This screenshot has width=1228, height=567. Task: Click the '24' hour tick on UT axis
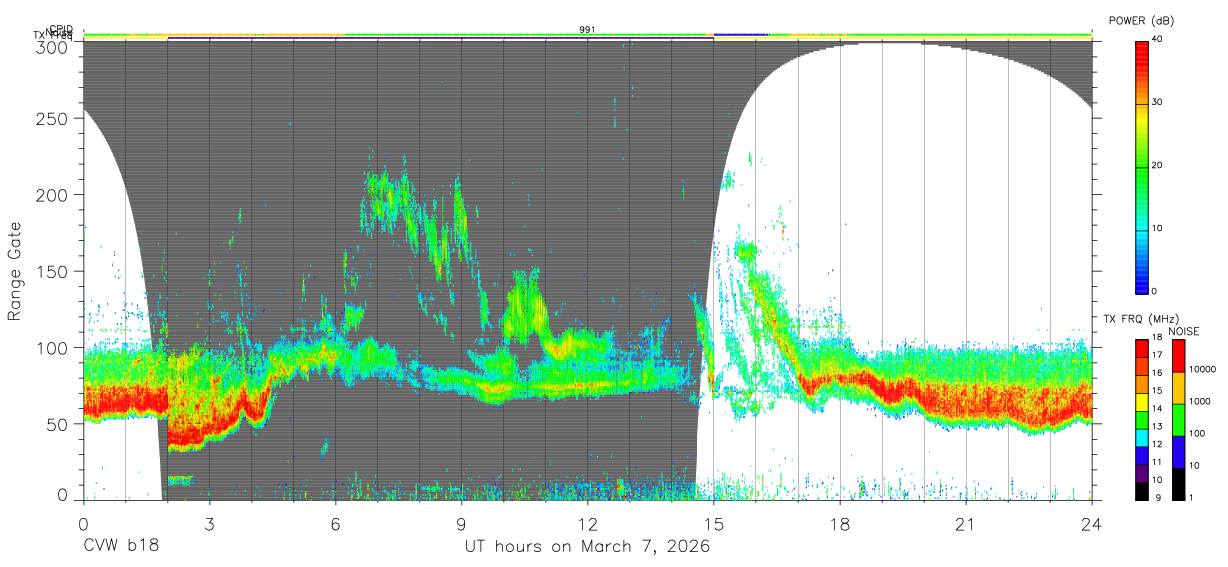click(1091, 523)
